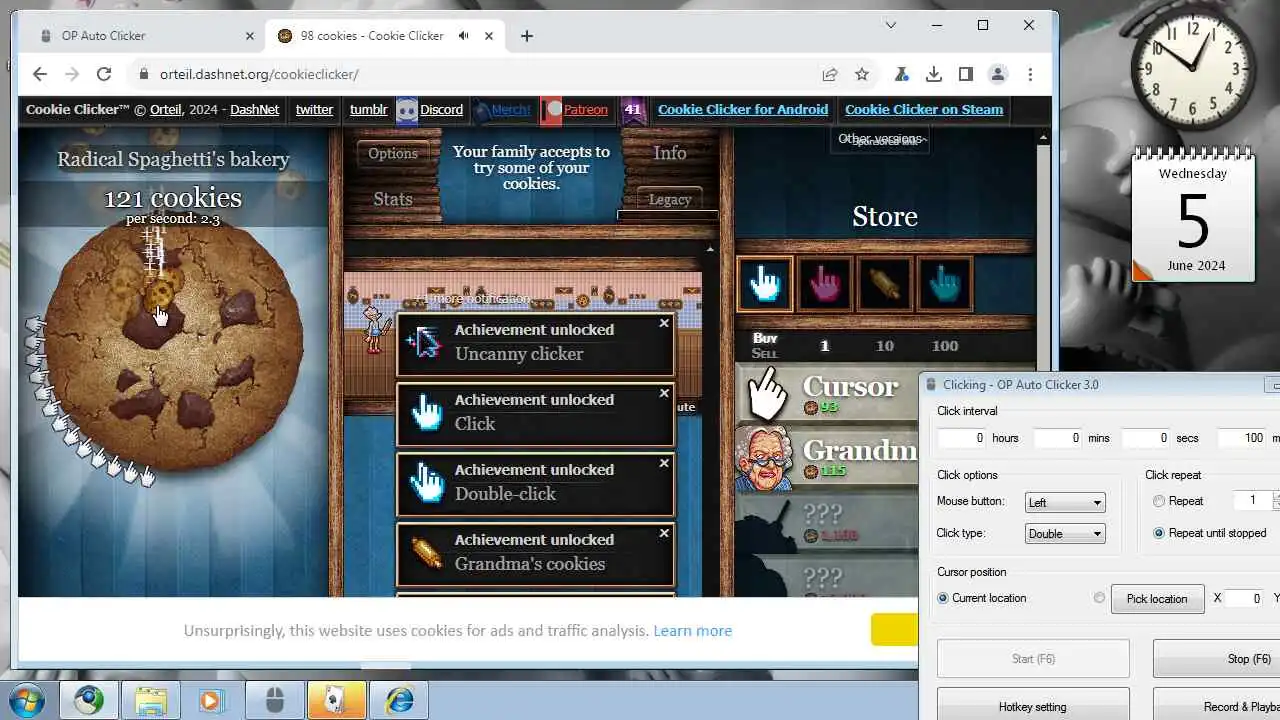Screen dimensions: 1280x720
Task: Open the Options menu
Action: [x=393, y=153]
